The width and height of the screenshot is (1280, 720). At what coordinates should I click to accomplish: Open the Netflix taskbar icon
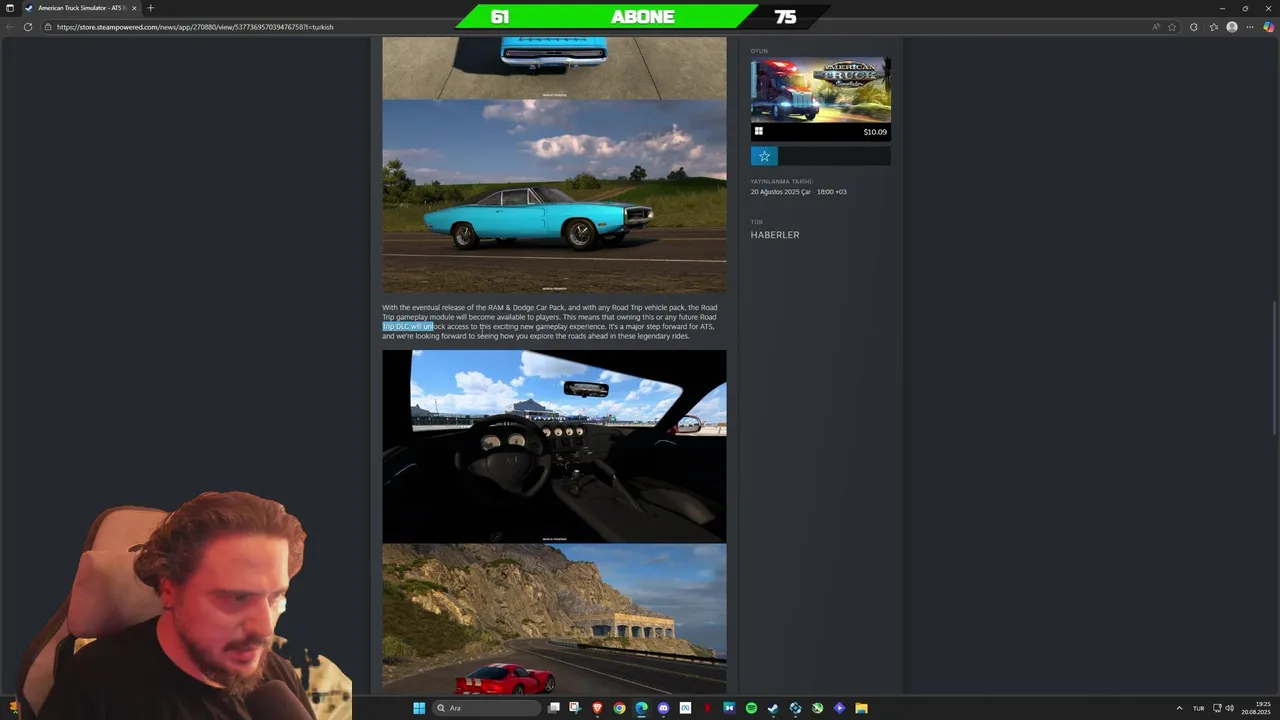(x=707, y=708)
